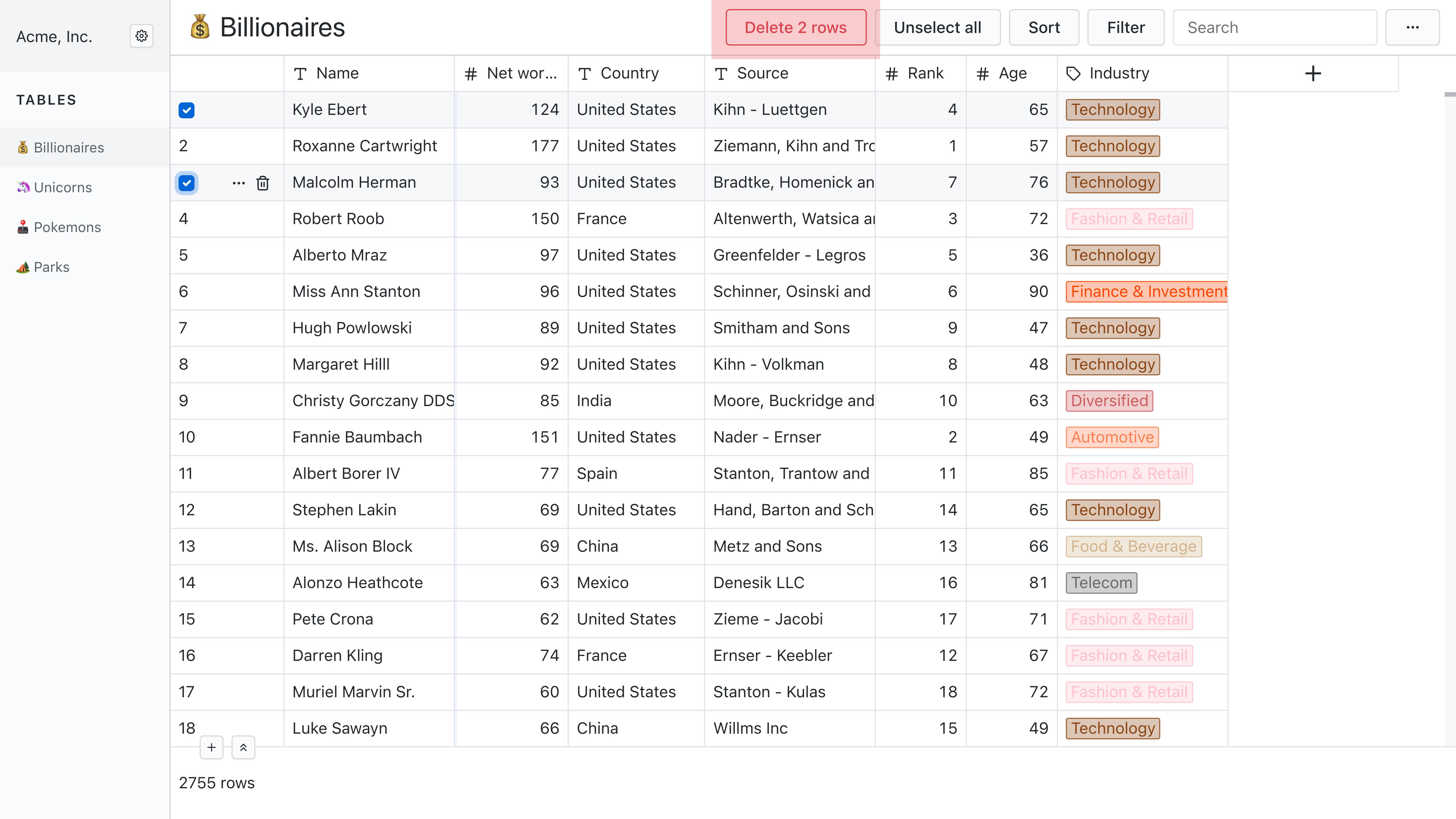Screen dimensions: 1456x819
Task: Click Delete 2 rows button
Action: [795, 27]
